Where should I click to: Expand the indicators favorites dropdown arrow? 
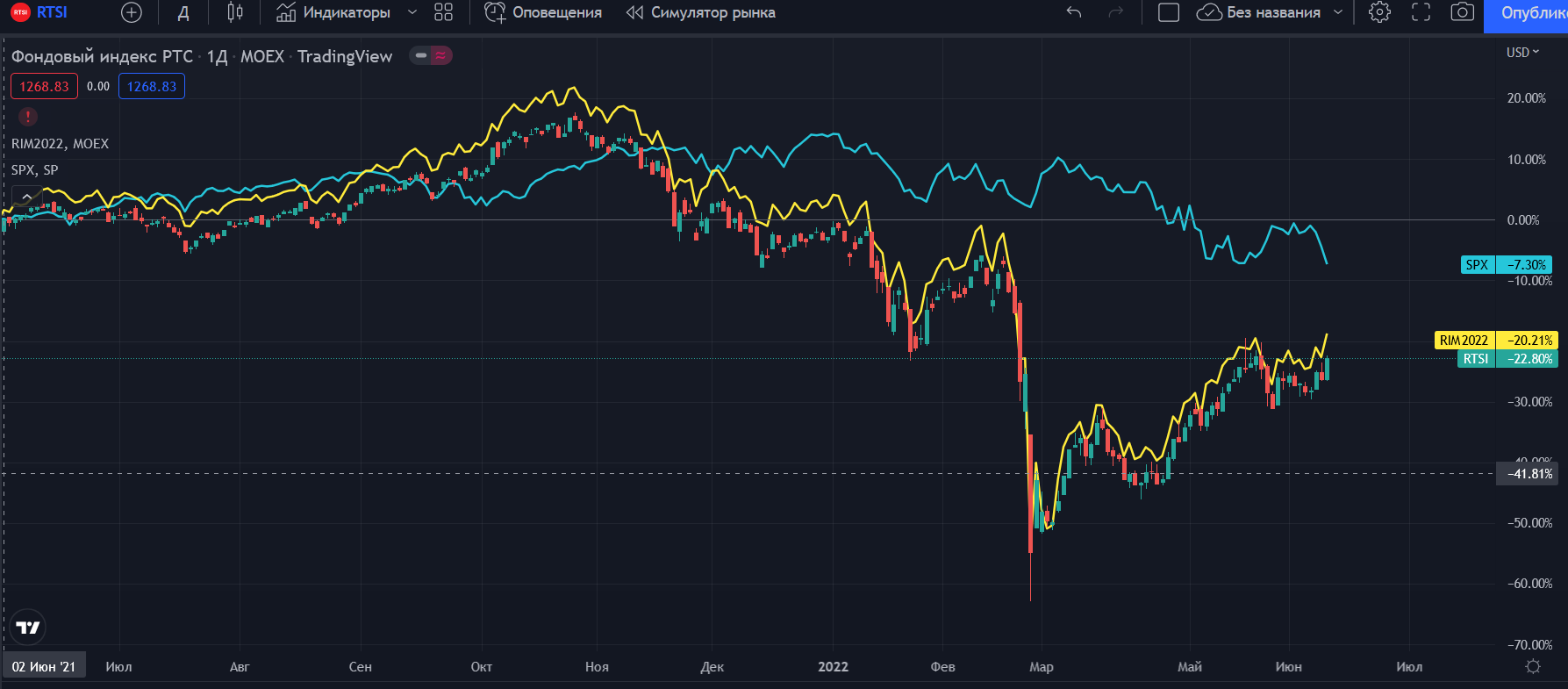tap(412, 12)
